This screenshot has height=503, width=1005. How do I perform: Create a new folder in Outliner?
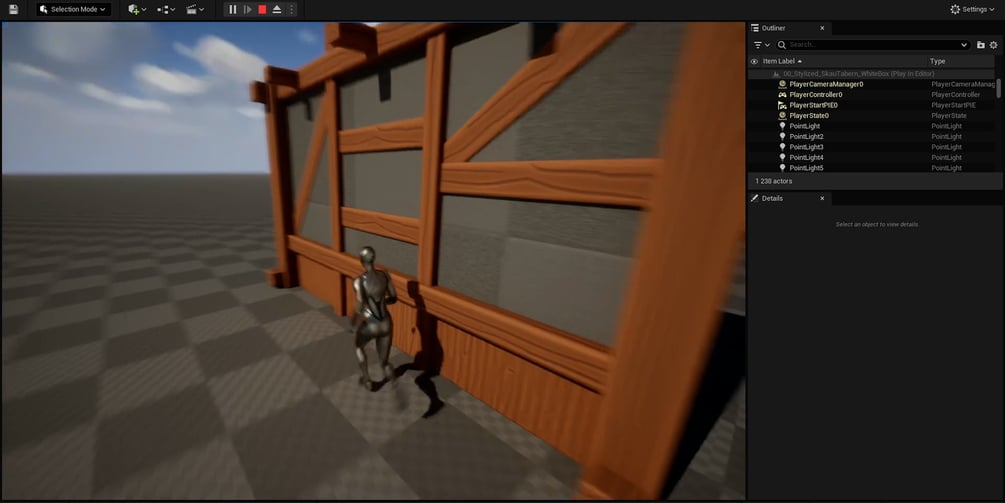pos(981,45)
